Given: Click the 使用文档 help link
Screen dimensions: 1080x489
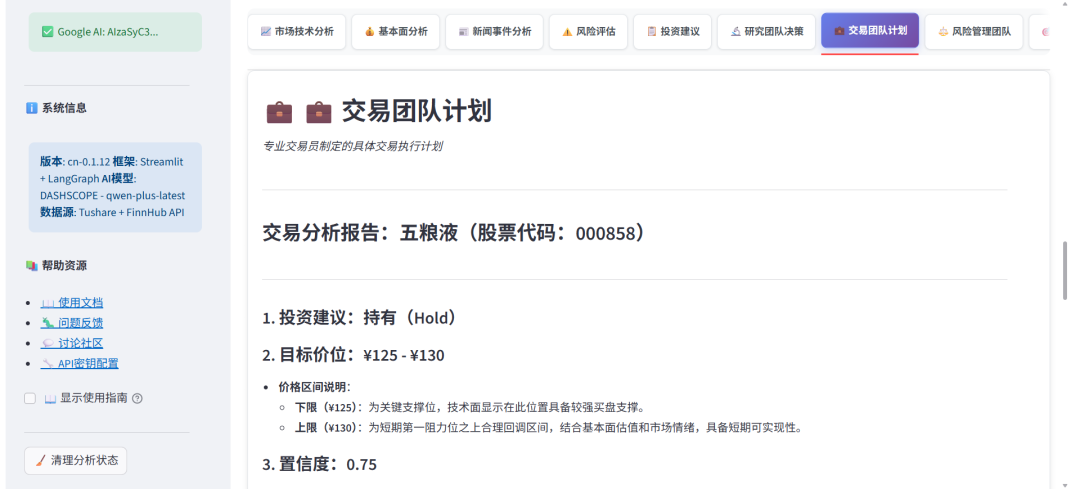Looking at the screenshot, I should coord(72,302).
